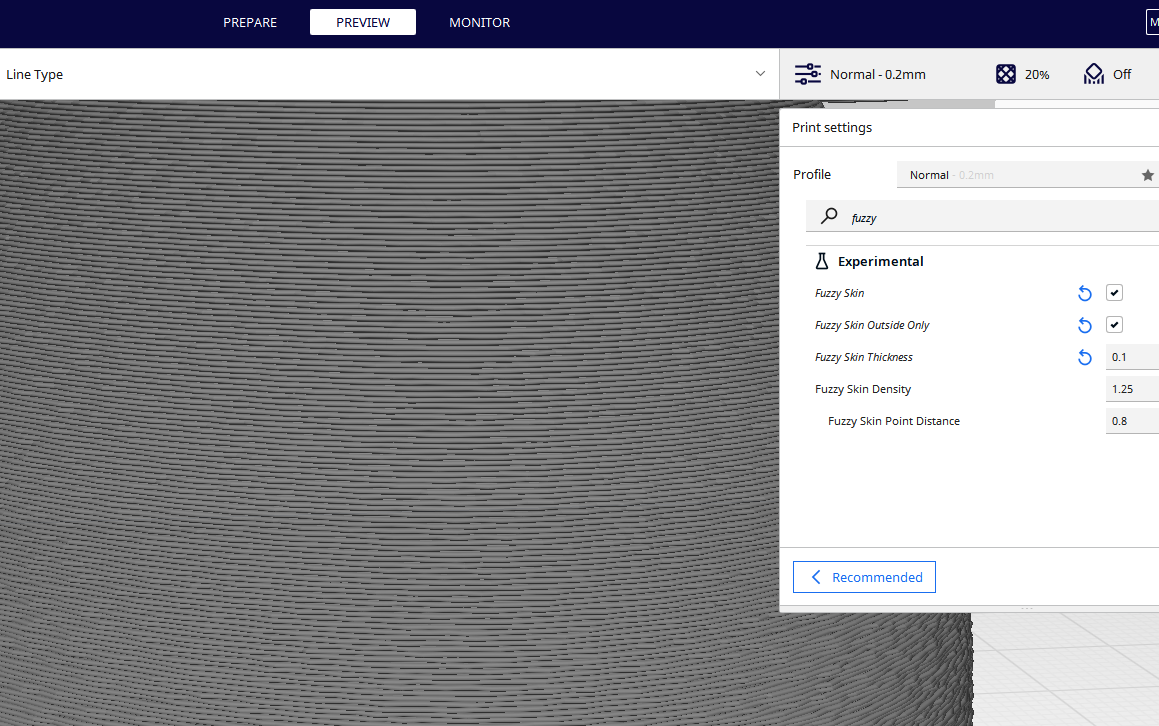This screenshot has width=1159, height=726.
Task: Click the infill pattern icon showing 20%
Action: pyautogui.click(x=1006, y=74)
